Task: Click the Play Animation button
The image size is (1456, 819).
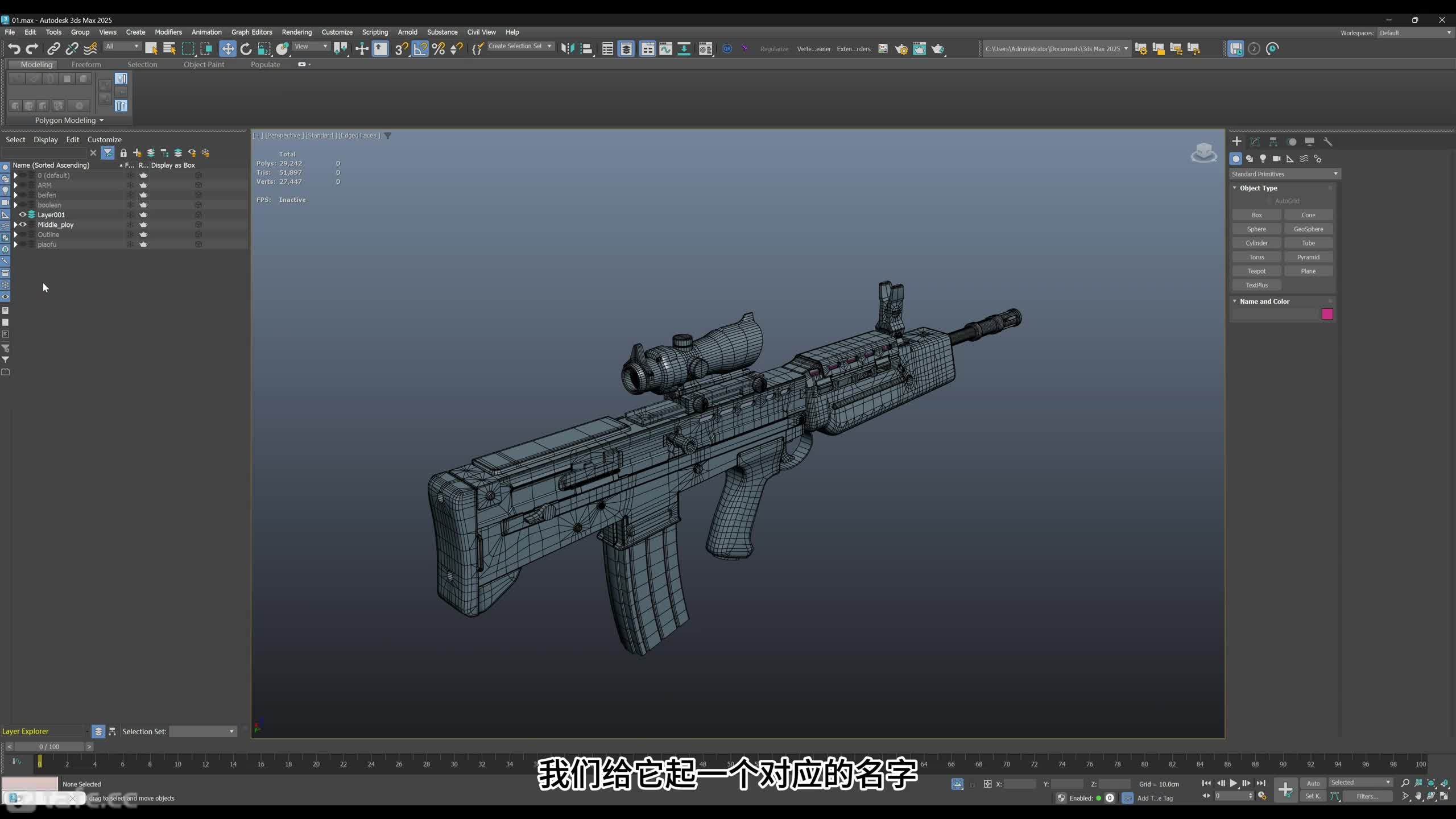Action: click(x=1233, y=783)
